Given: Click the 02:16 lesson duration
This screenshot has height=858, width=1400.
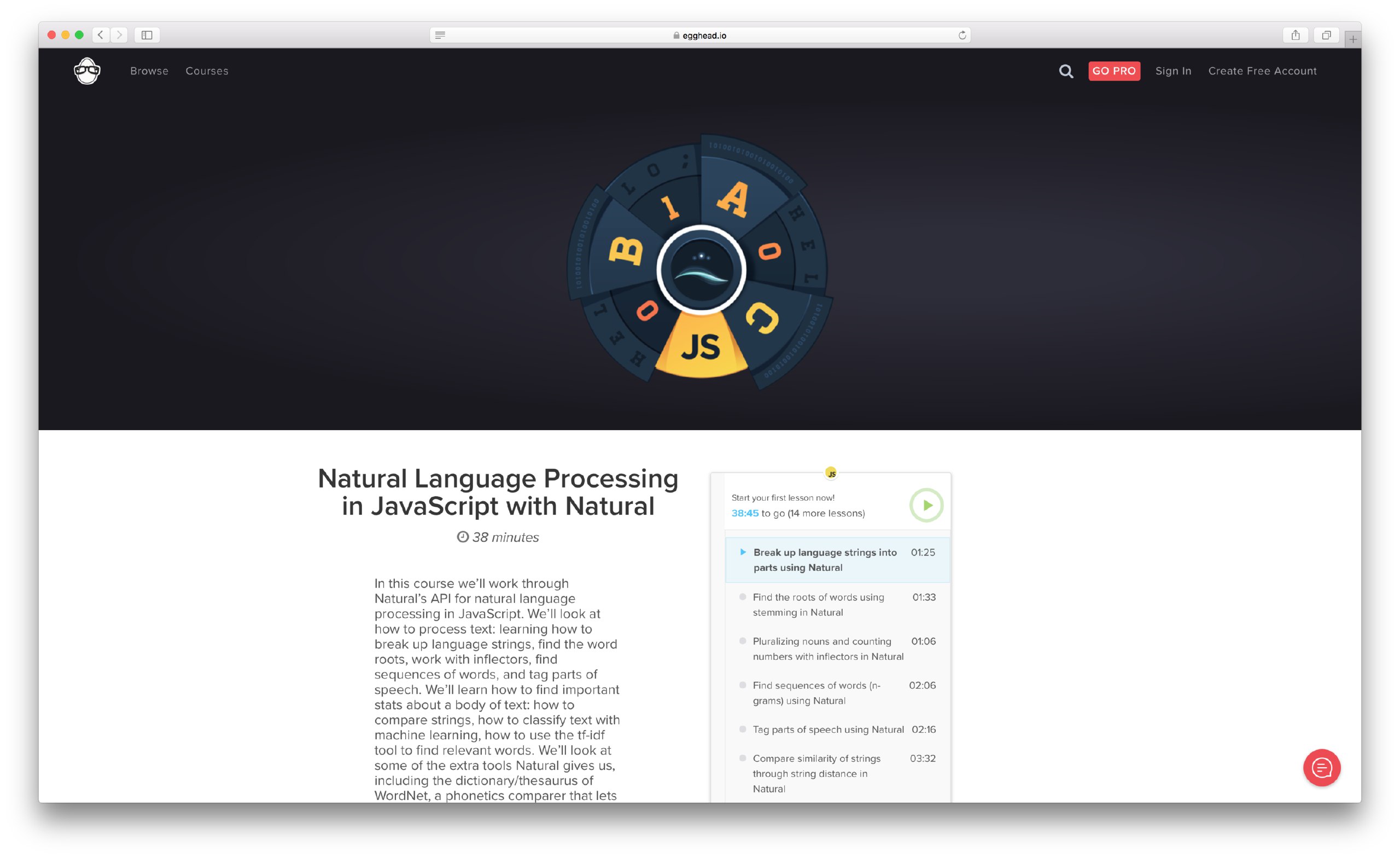Looking at the screenshot, I should click(x=924, y=729).
